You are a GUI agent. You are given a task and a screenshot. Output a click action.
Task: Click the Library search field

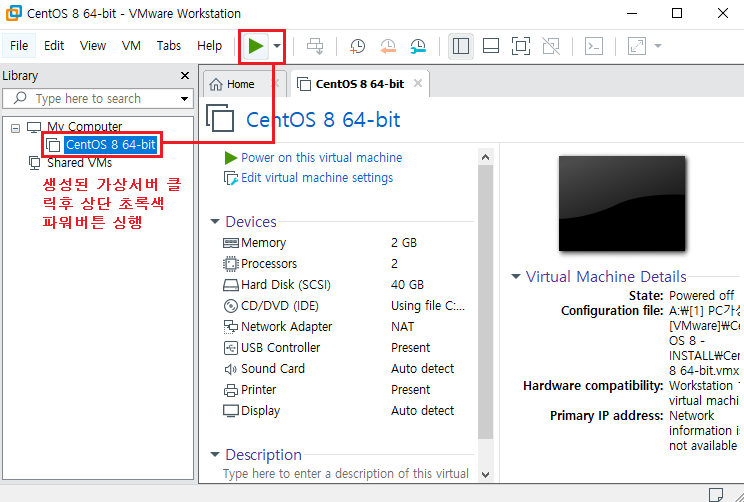click(x=98, y=99)
